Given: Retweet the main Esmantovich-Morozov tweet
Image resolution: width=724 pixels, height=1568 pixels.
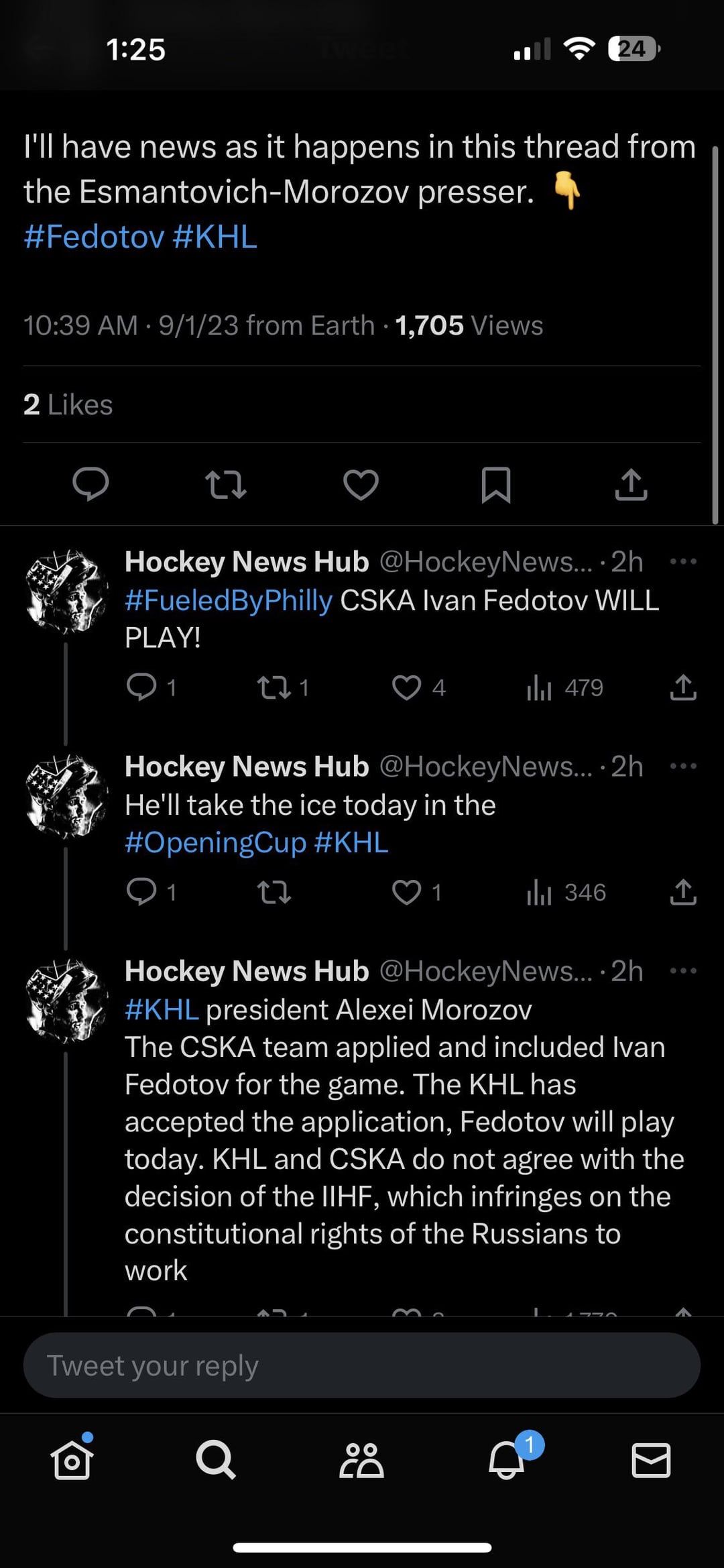Looking at the screenshot, I should tap(225, 484).
